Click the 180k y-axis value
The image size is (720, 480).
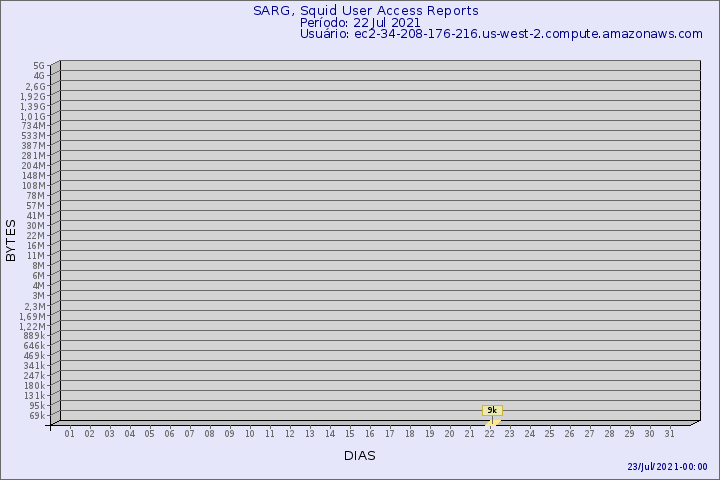coord(34,385)
